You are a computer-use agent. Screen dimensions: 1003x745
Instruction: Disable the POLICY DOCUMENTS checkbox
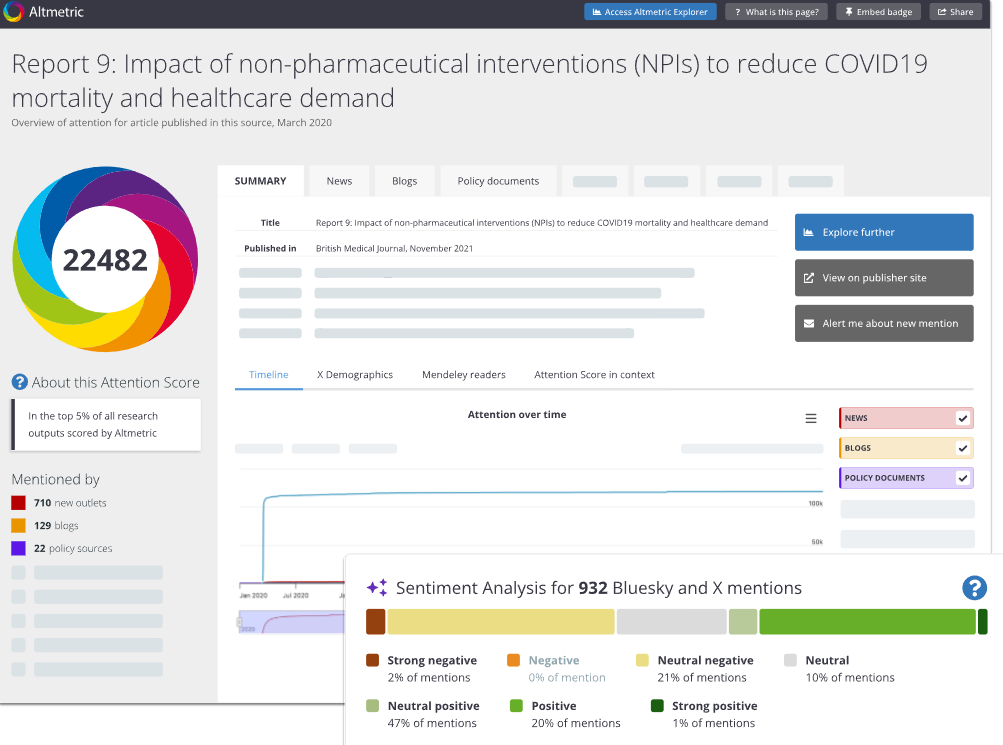coord(963,478)
